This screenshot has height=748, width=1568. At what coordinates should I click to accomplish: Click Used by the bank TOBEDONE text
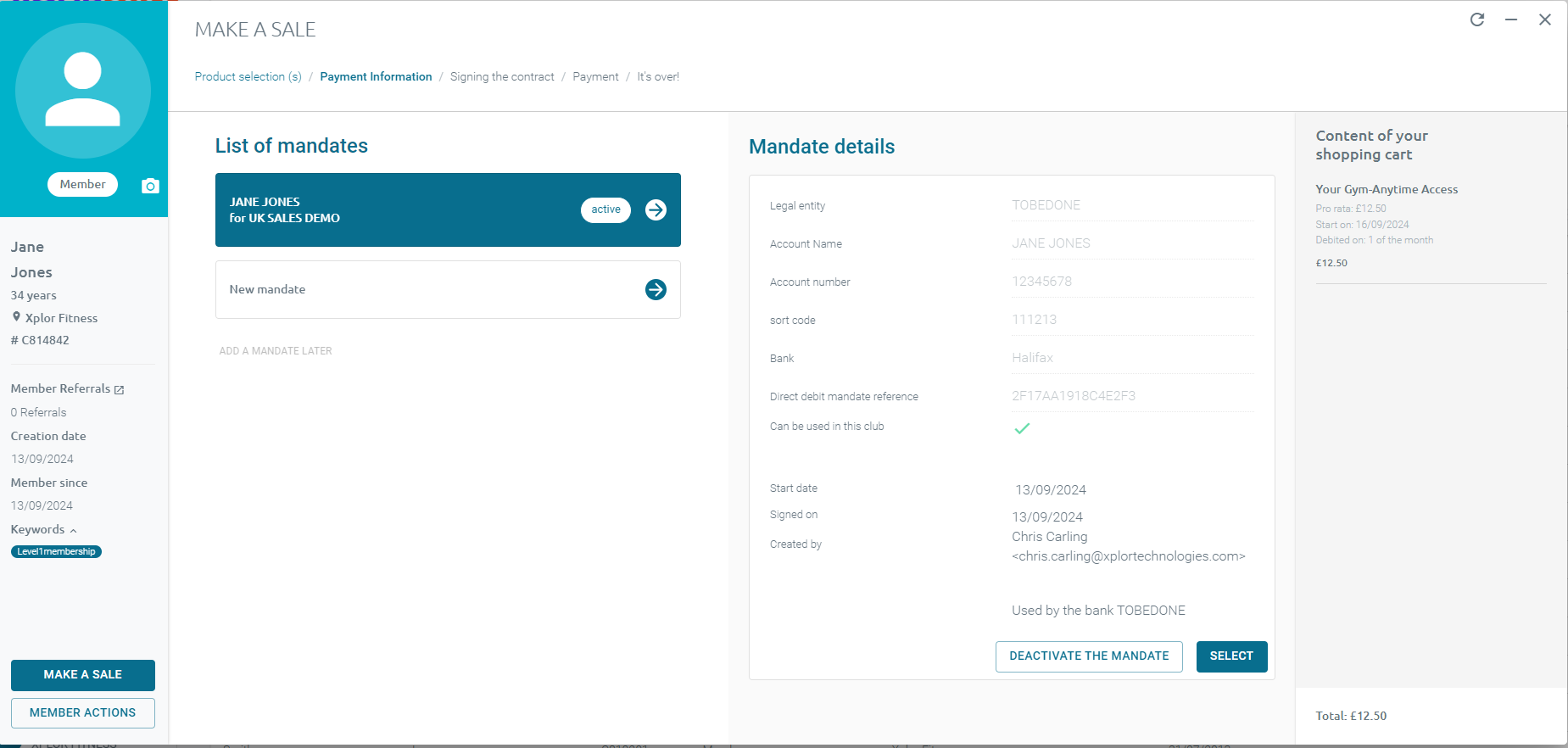tap(1098, 611)
